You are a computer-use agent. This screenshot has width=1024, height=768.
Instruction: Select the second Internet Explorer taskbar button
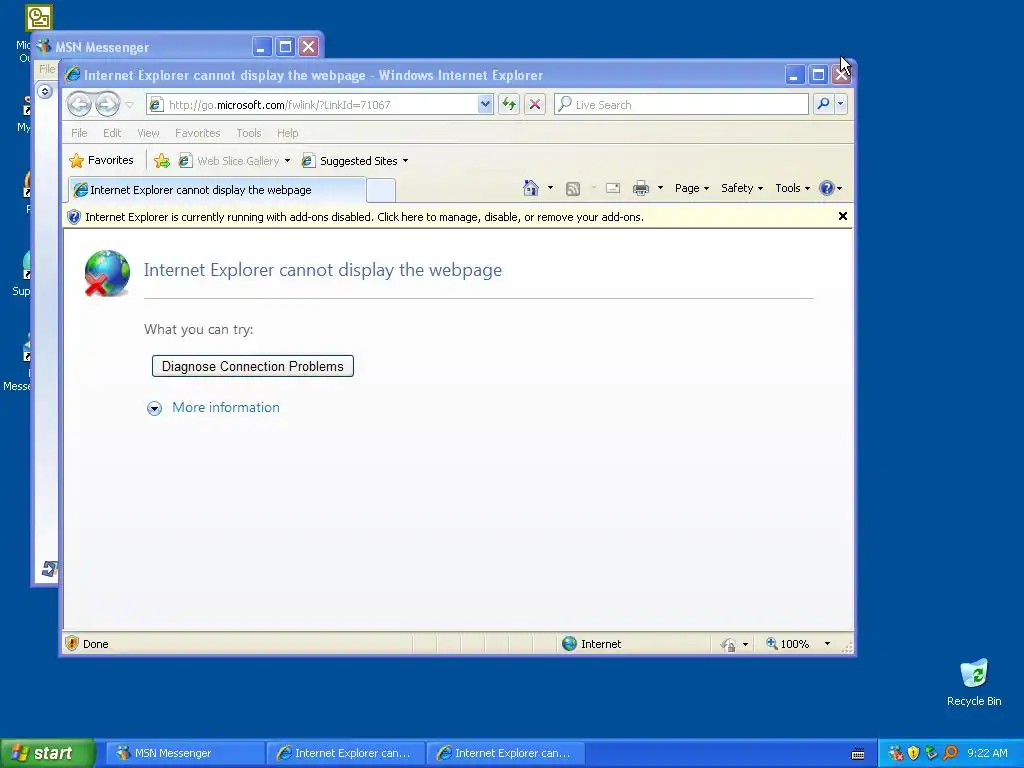(x=505, y=753)
